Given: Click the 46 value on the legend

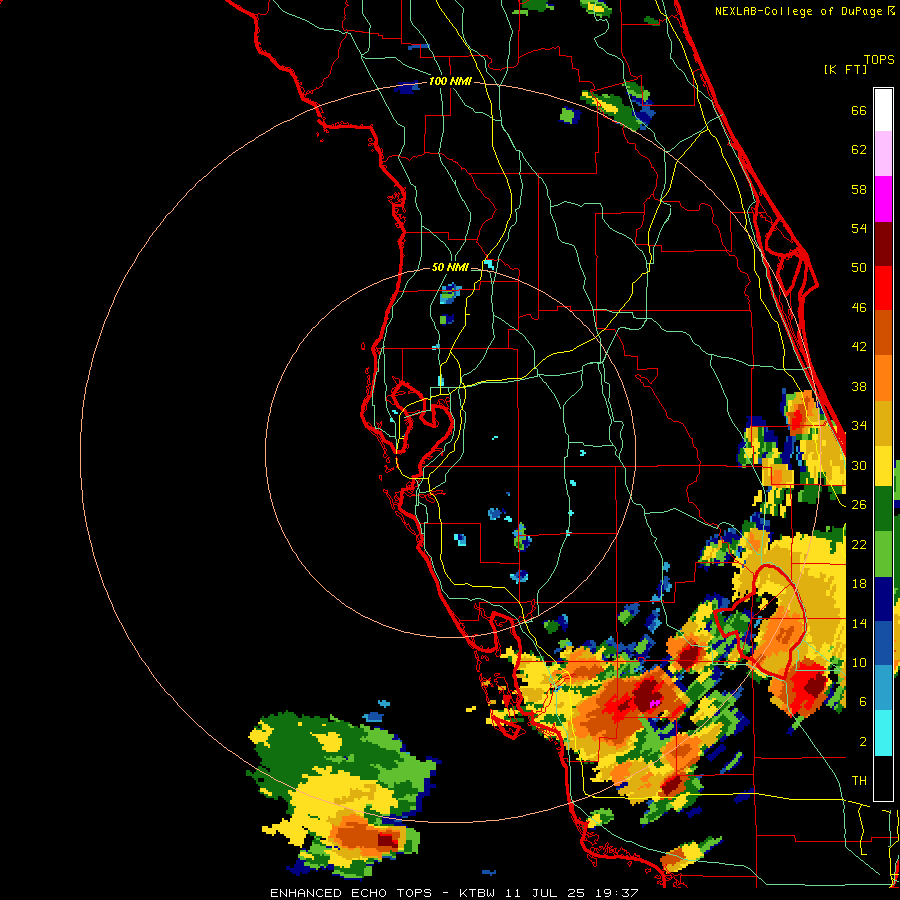Looking at the screenshot, I should 859,308.
